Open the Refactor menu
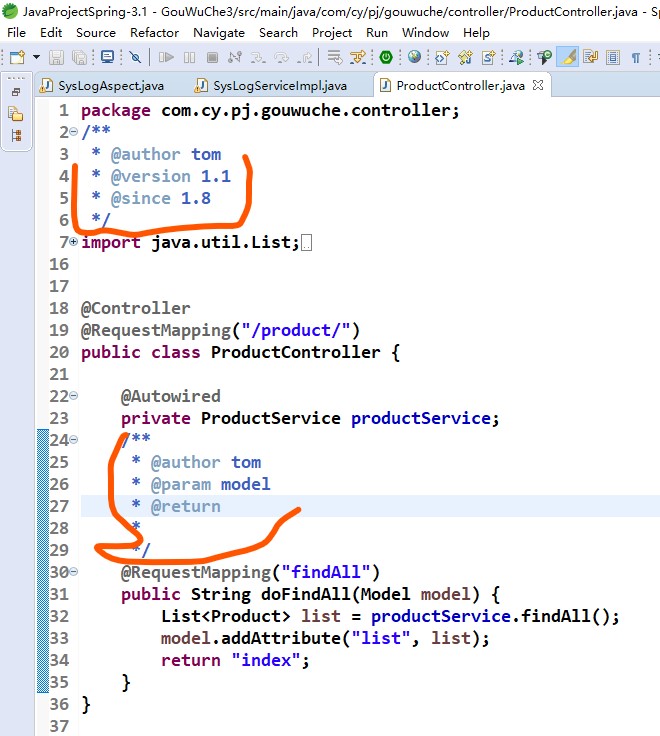Image resolution: width=660 pixels, height=736 pixels. (154, 32)
